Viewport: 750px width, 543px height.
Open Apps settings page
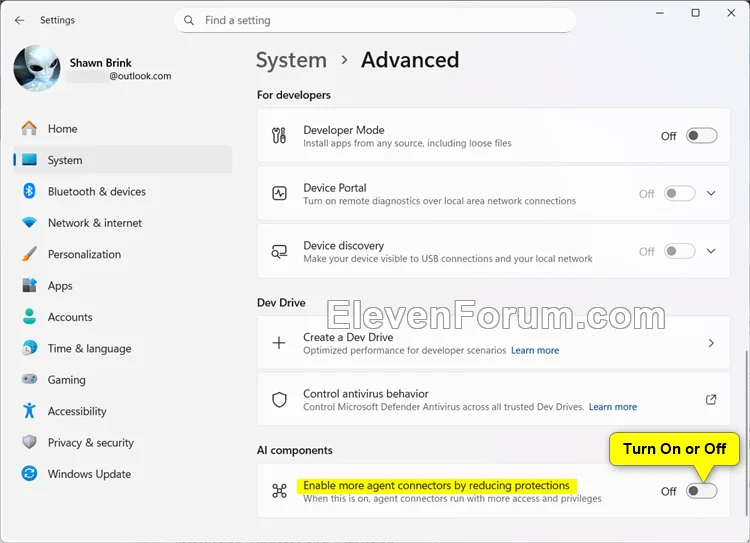pyautogui.click(x=123, y=286)
